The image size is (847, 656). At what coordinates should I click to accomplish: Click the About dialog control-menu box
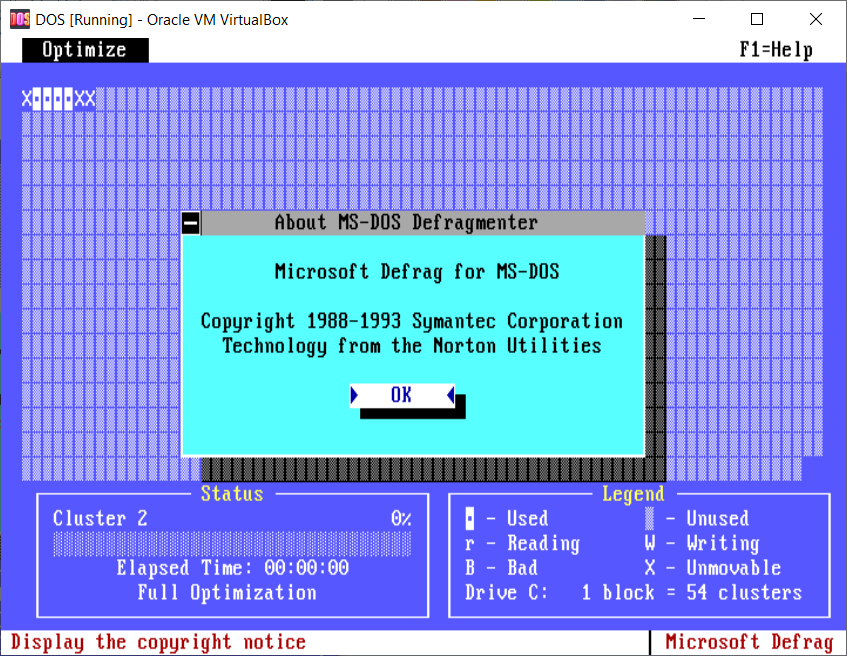[x=191, y=223]
